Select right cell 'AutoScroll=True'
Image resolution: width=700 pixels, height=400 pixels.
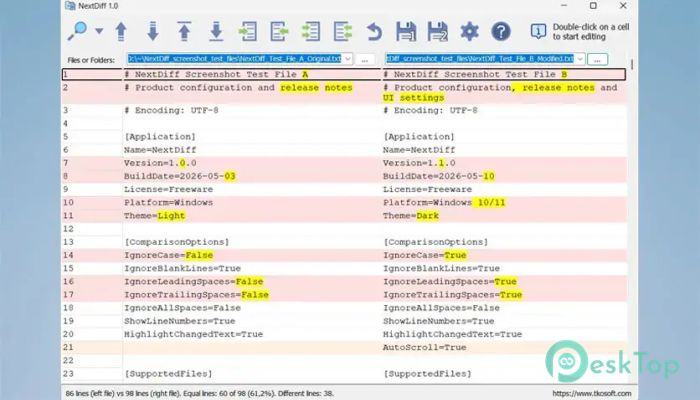click(504, 347)
